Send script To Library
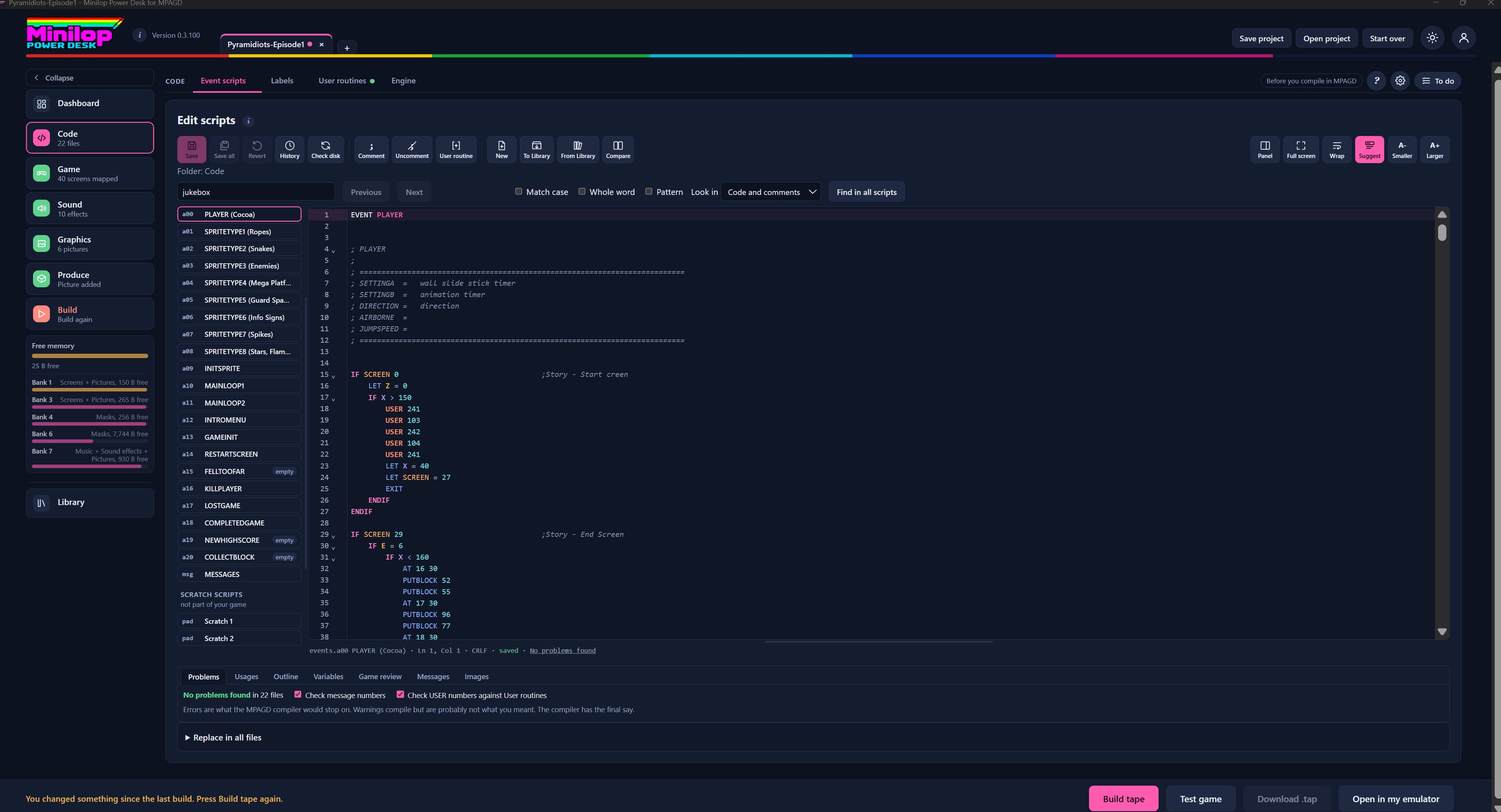Viewport: 1501px width, 812px height. tap(537, 149)
